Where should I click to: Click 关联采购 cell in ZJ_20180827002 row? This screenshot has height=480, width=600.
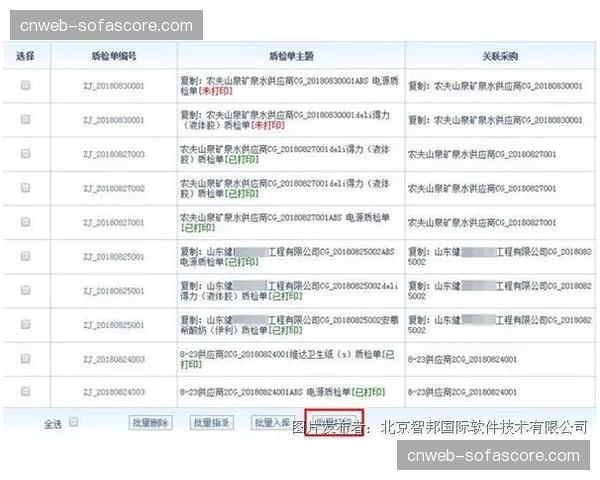(482, 188)
